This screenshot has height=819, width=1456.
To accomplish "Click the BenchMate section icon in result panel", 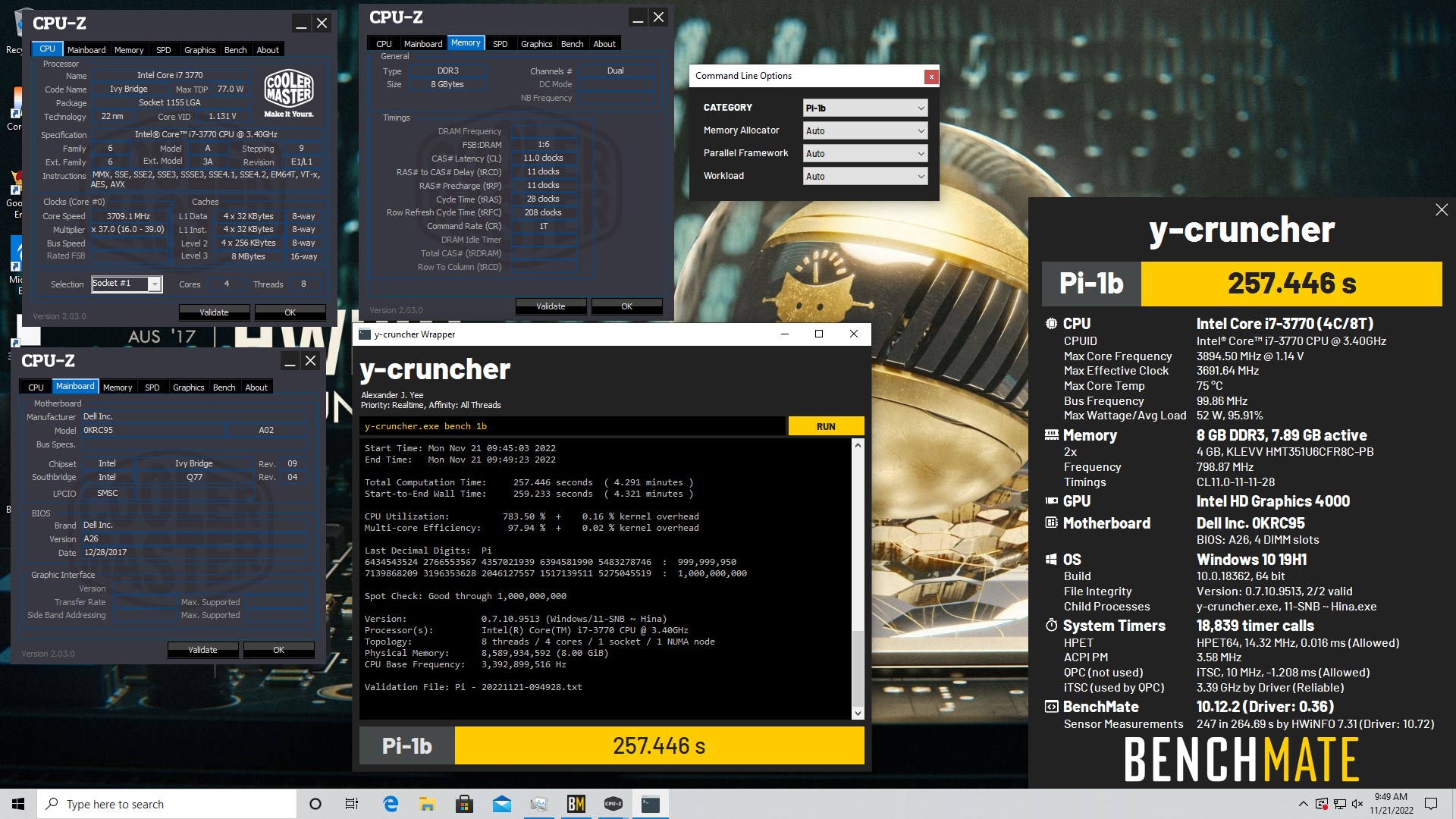I will click(x=1051, y=707).
